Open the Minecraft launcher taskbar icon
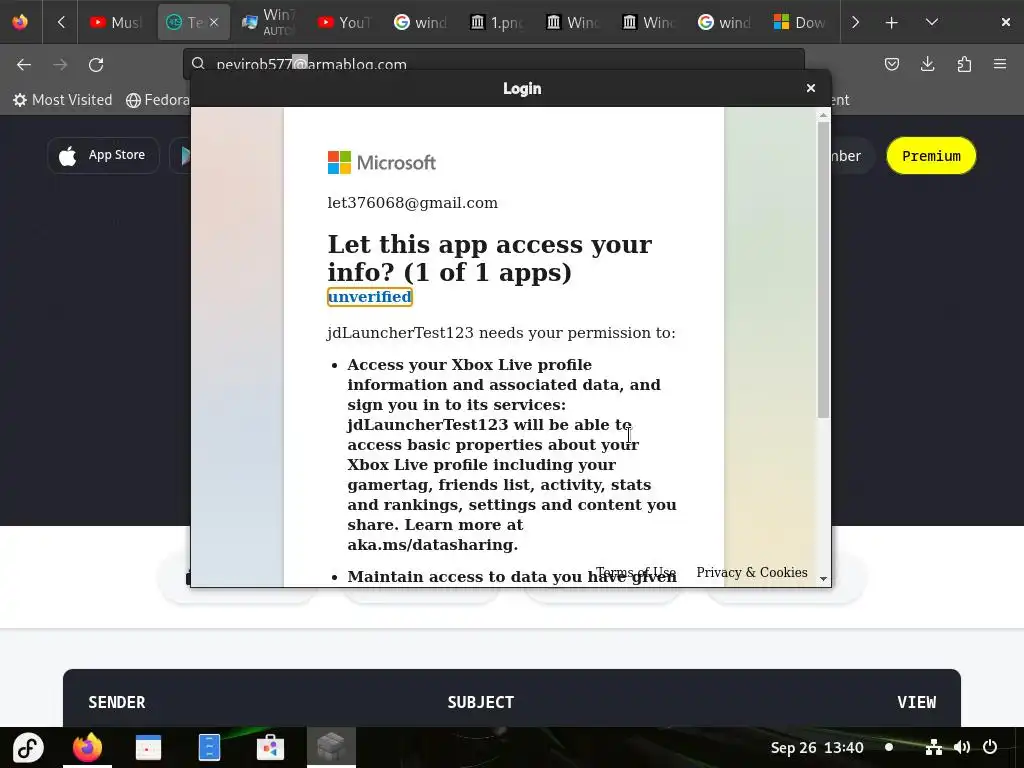 331,747
